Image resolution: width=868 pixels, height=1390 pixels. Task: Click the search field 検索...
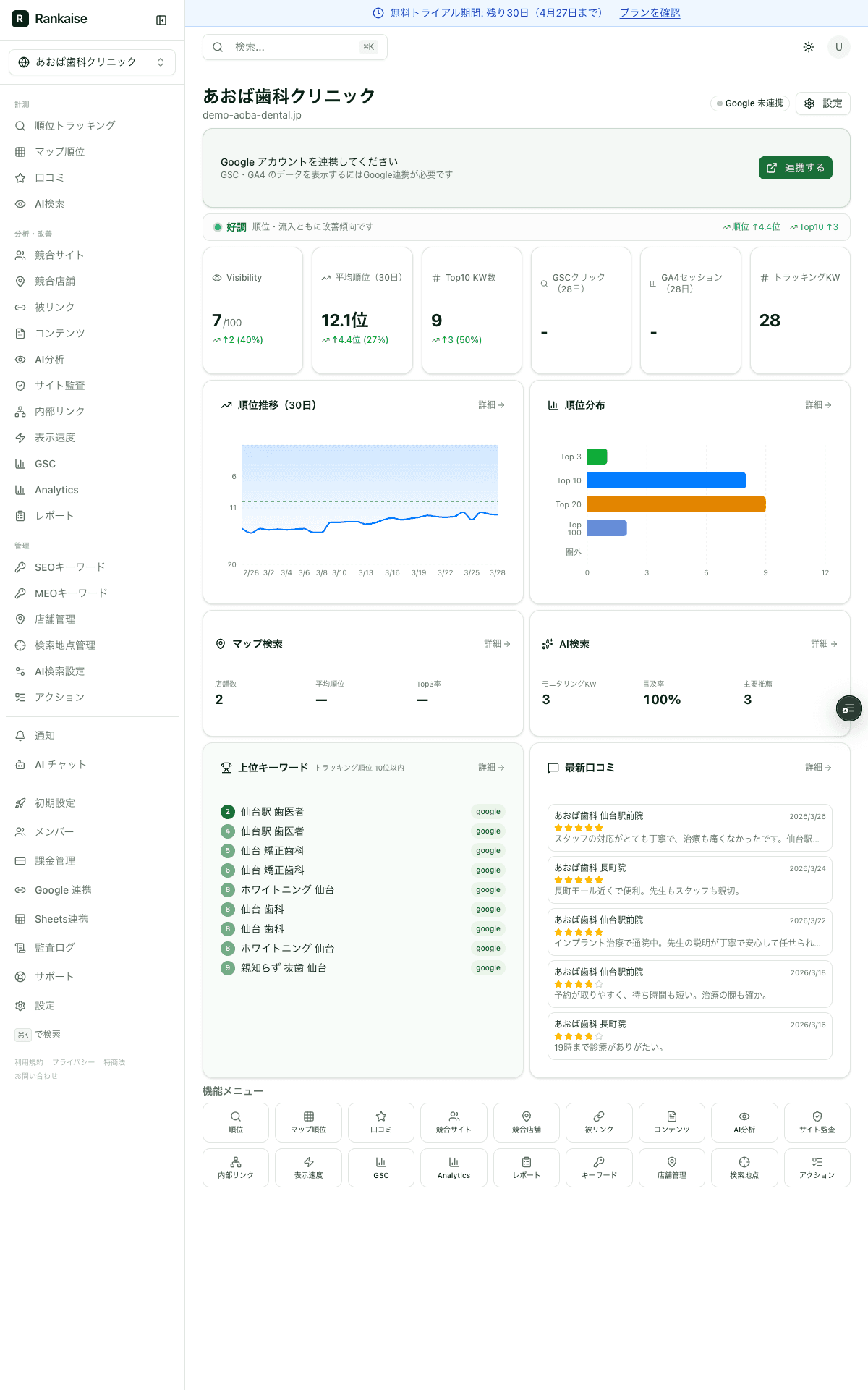295,47
